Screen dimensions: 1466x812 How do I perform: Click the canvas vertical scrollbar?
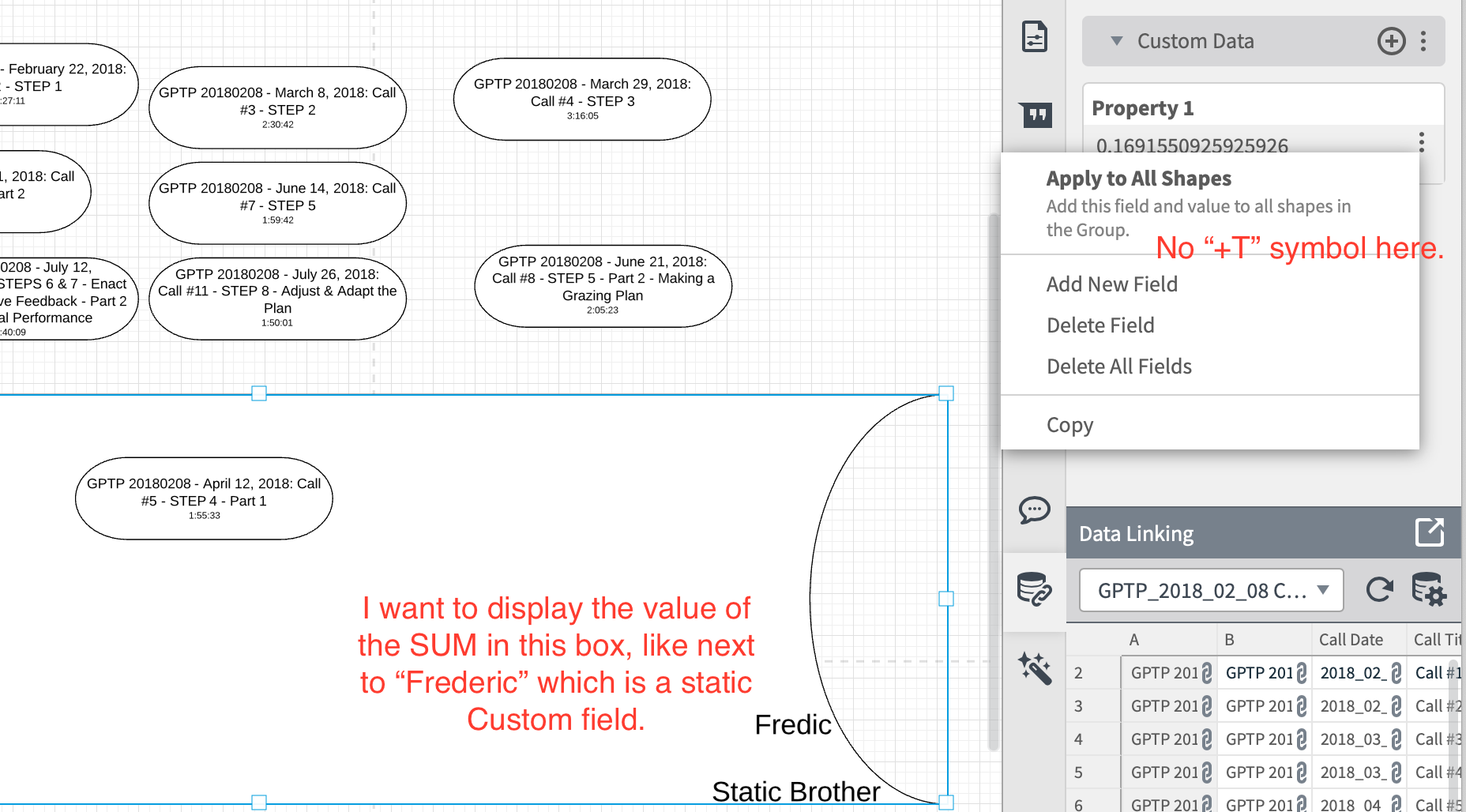click(994, 482)
